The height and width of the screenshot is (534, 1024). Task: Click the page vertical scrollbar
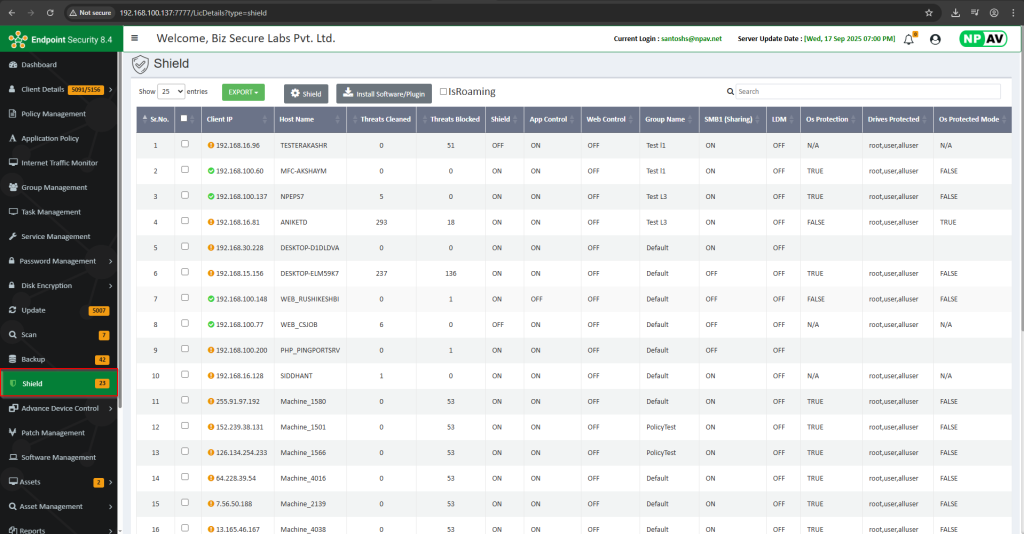click(x=1019, y=200)
